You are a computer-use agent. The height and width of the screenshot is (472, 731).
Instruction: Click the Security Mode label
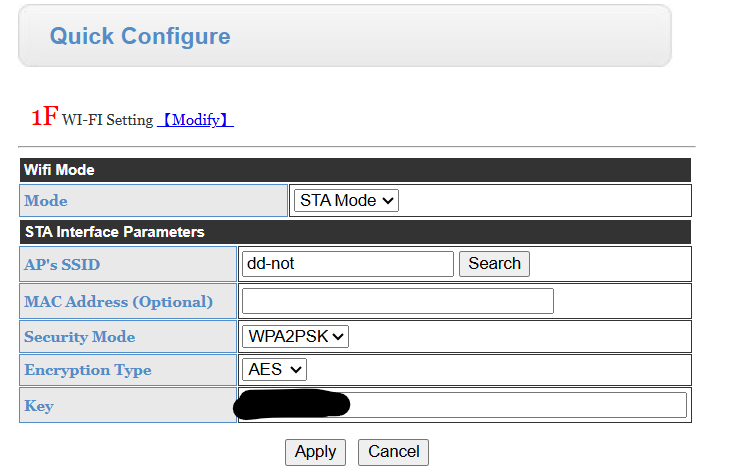(x=79, y=337)
